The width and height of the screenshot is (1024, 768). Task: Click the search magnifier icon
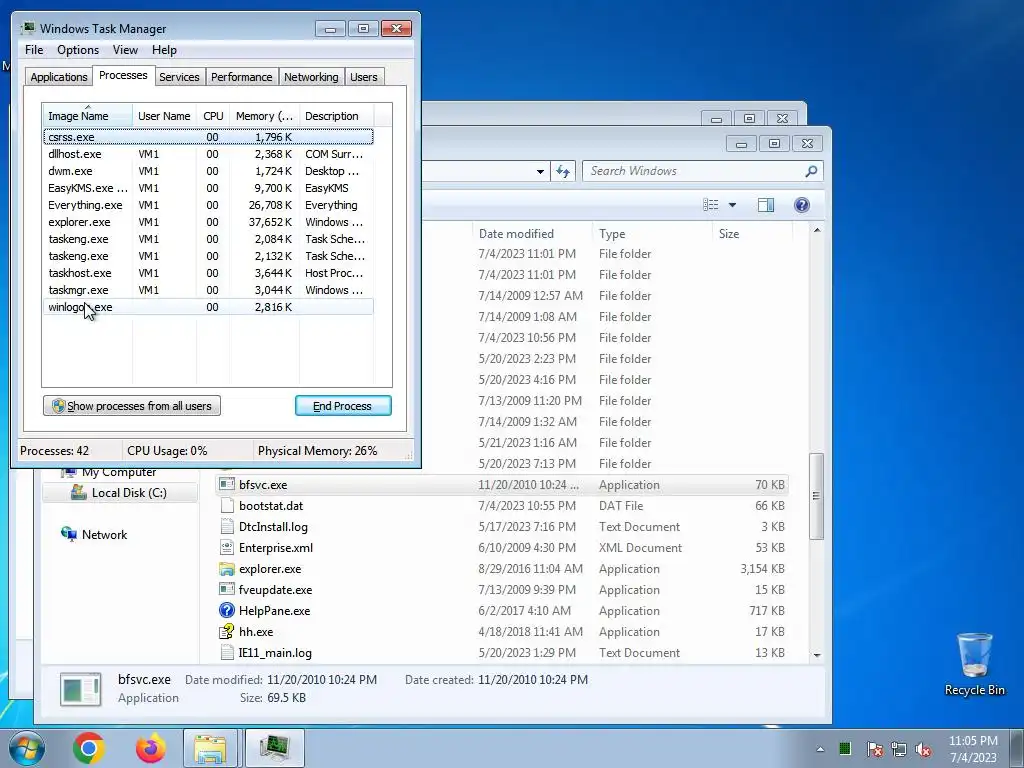(811, 171)
